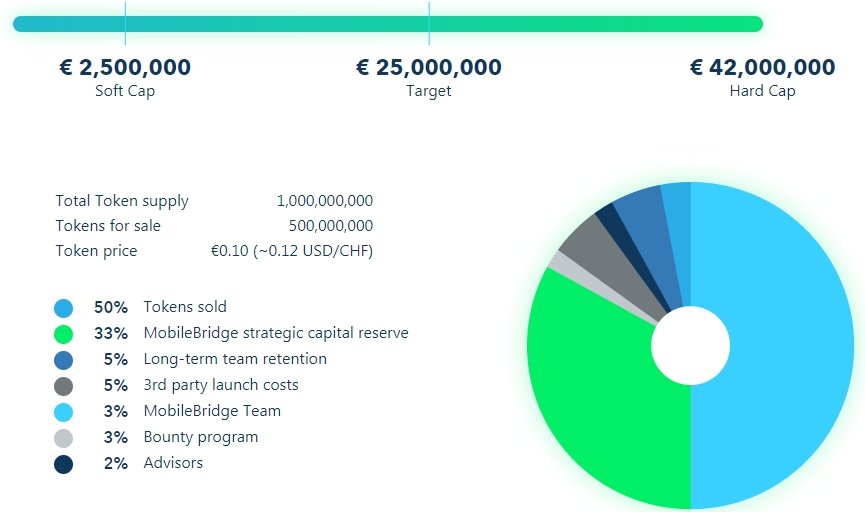Click the gray 3rd party launch costs dot

coord(64,386)
